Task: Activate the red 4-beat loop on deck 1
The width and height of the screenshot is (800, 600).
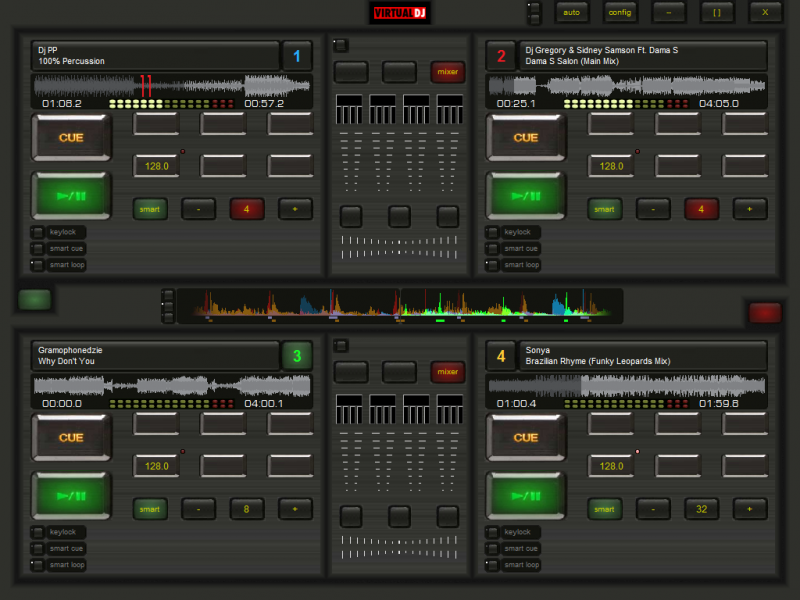Action: coord(247,209)
